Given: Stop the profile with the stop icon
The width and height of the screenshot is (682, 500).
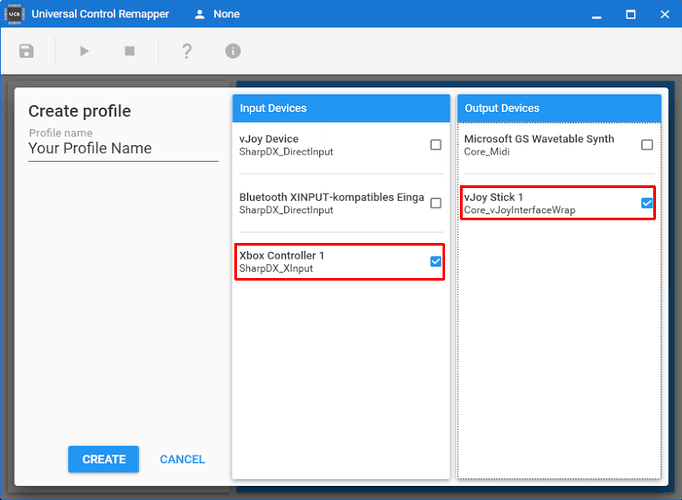Looking at the screenshot, I should (x=130, y=51).
